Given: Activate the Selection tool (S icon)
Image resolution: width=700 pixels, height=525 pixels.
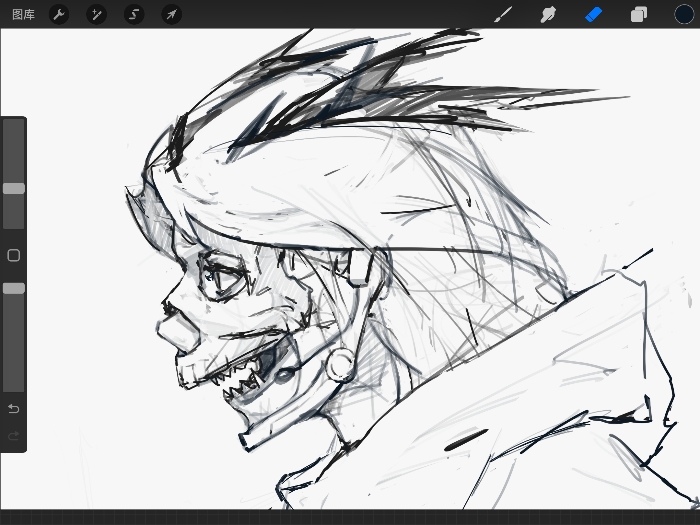Looking at the screenshot, I should tap(134, 14).
